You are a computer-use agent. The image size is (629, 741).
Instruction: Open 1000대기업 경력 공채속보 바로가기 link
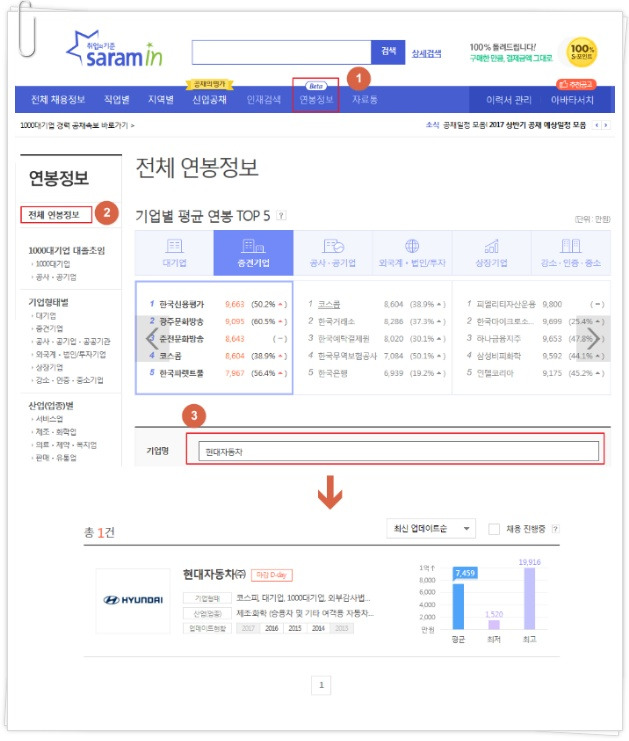[x=77, y=125]
